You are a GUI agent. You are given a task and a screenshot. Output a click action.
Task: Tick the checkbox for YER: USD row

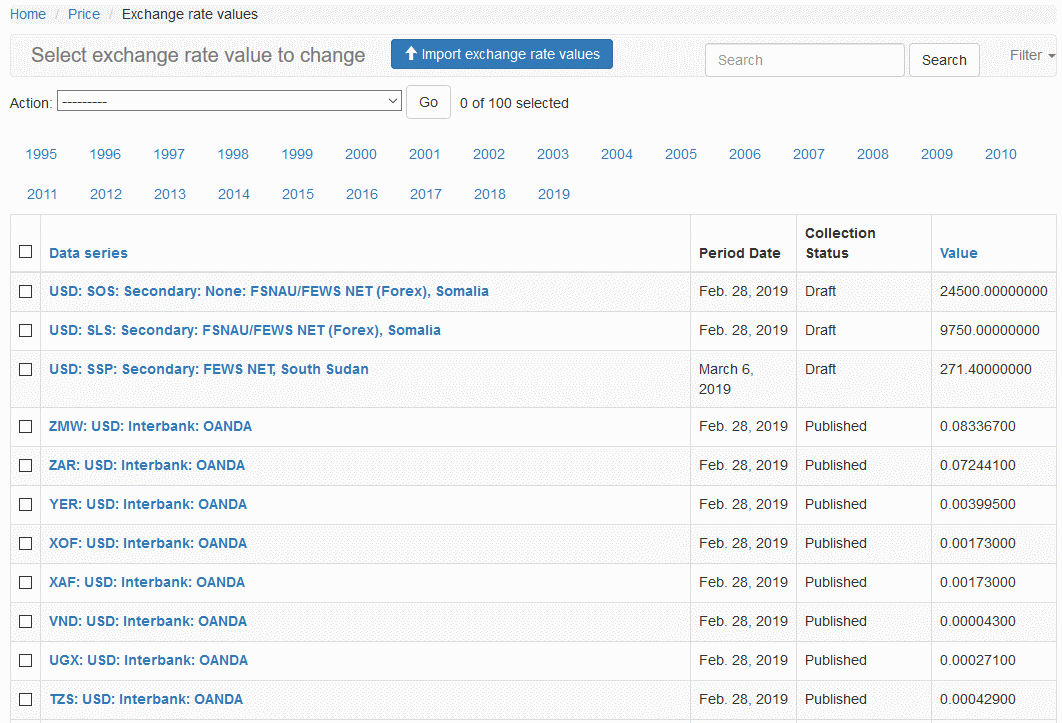(26, 504)
